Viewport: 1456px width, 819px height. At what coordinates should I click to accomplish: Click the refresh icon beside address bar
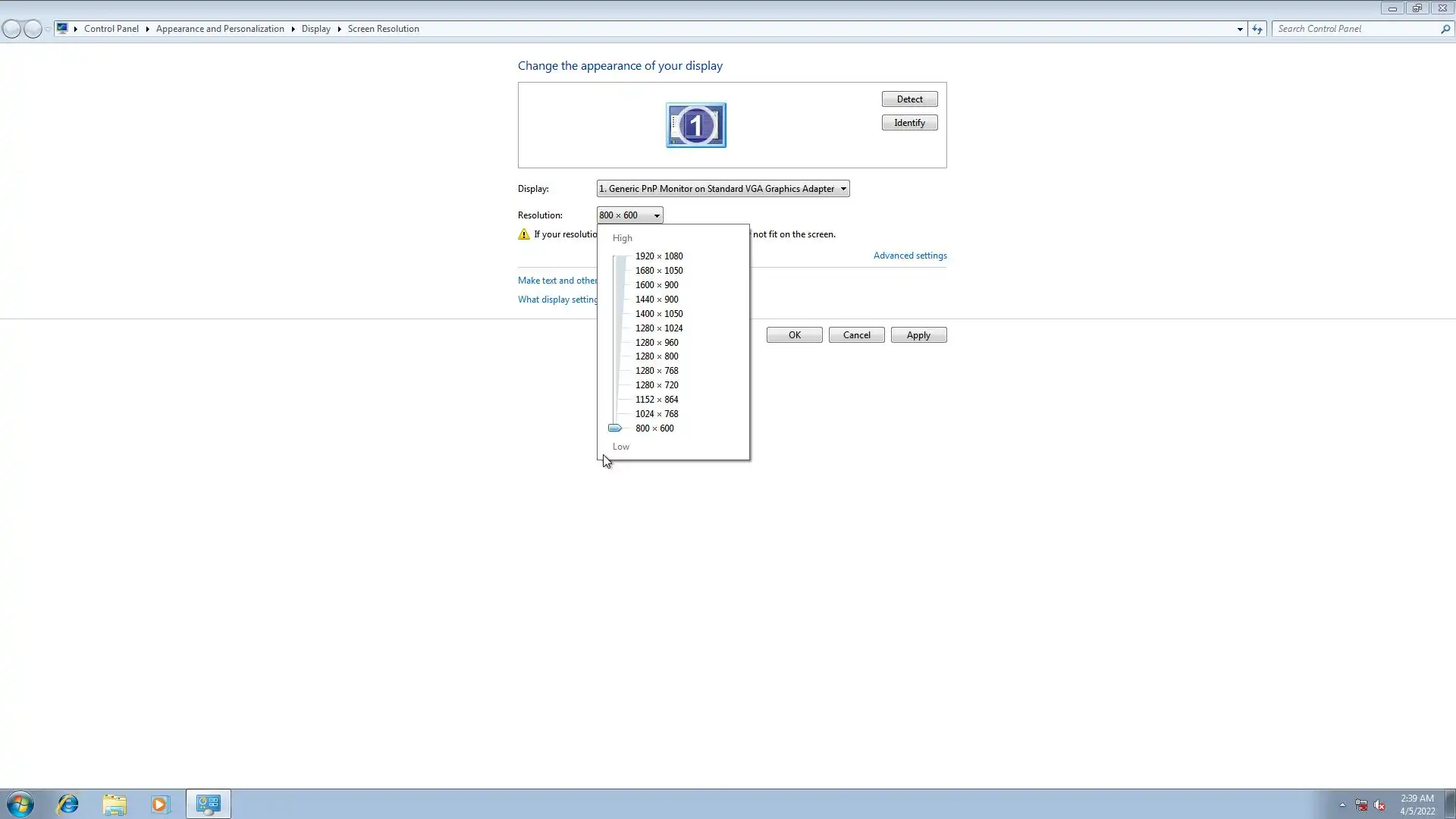tap(1257, 29)
